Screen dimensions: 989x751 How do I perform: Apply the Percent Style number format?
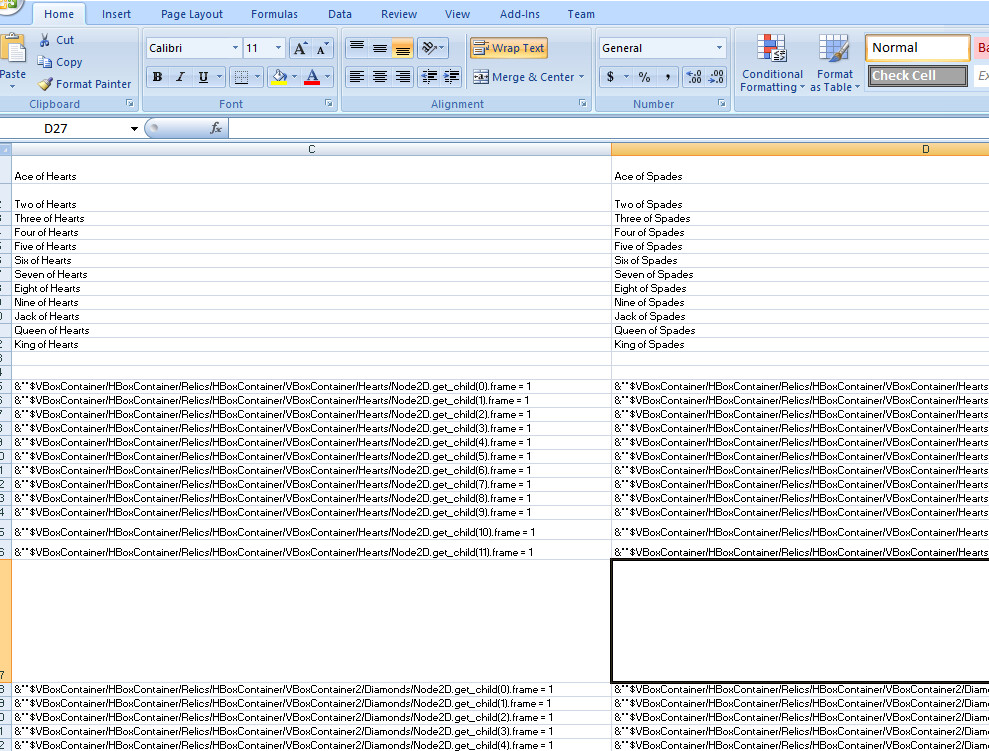[x=644, y=76]
